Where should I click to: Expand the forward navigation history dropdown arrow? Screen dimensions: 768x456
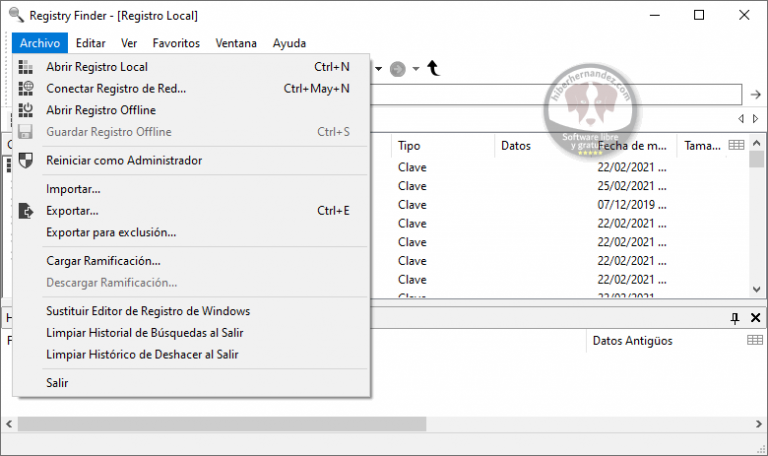pyautogui.click(x=416, y=69)
